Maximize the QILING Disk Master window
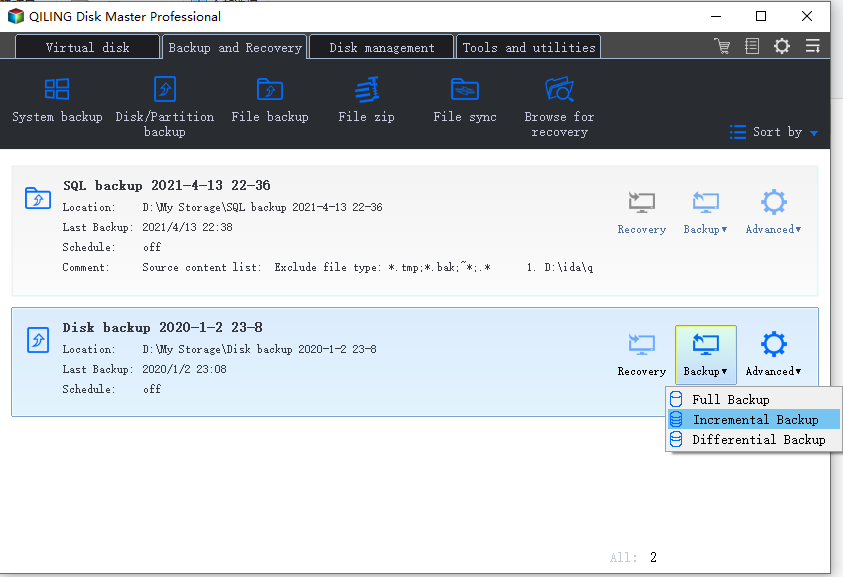Viewport: 843px width, 577px height. click(761, 16)
